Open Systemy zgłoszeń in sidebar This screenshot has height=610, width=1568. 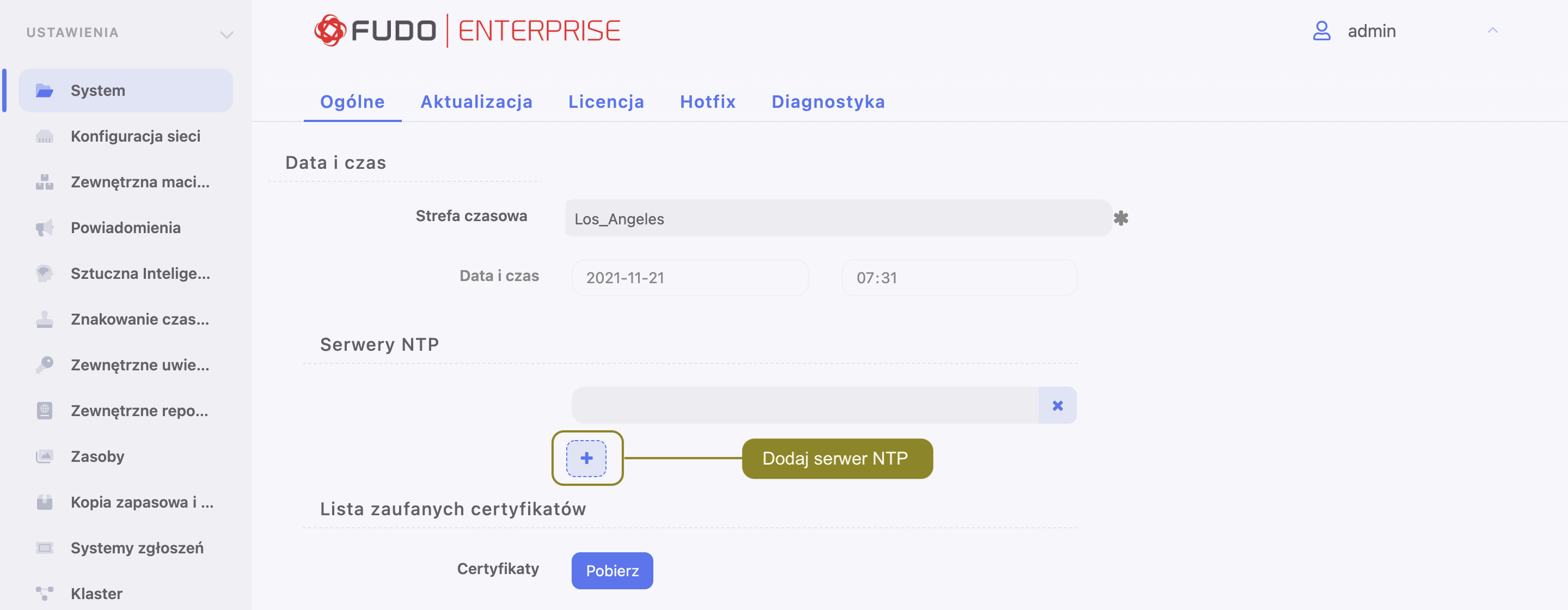(x=137, y=548)
